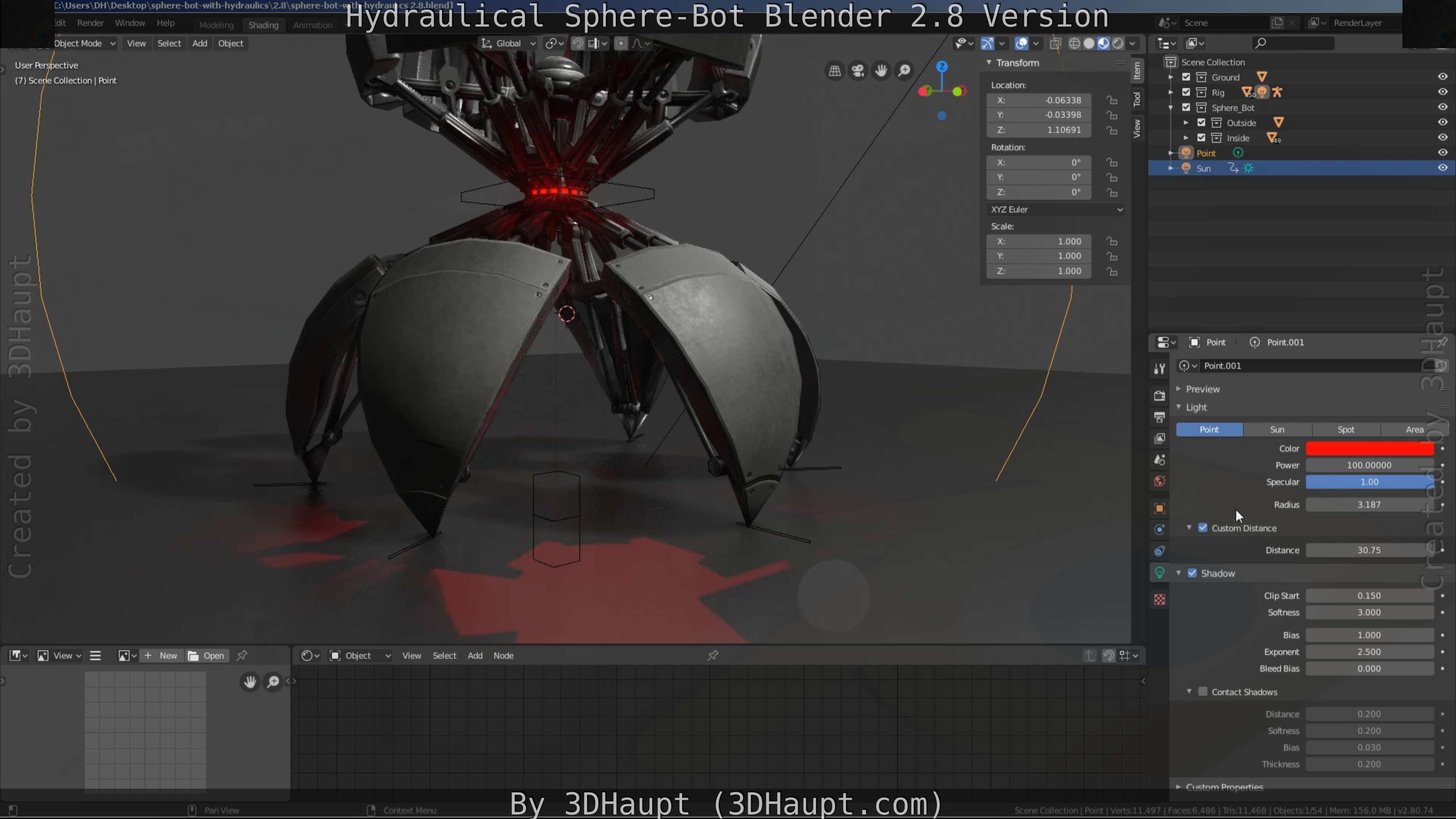The height and width of the screenshot is (819, 1456).
Task: Toggle perspective/orthographic grid view button
Action: (x=835, y=71)
